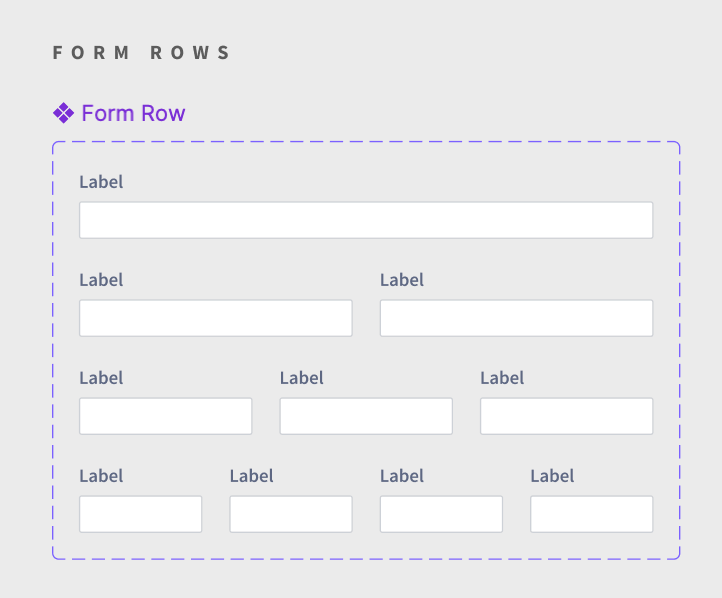Click the left input in the two-column row

[x=215, y=318]
